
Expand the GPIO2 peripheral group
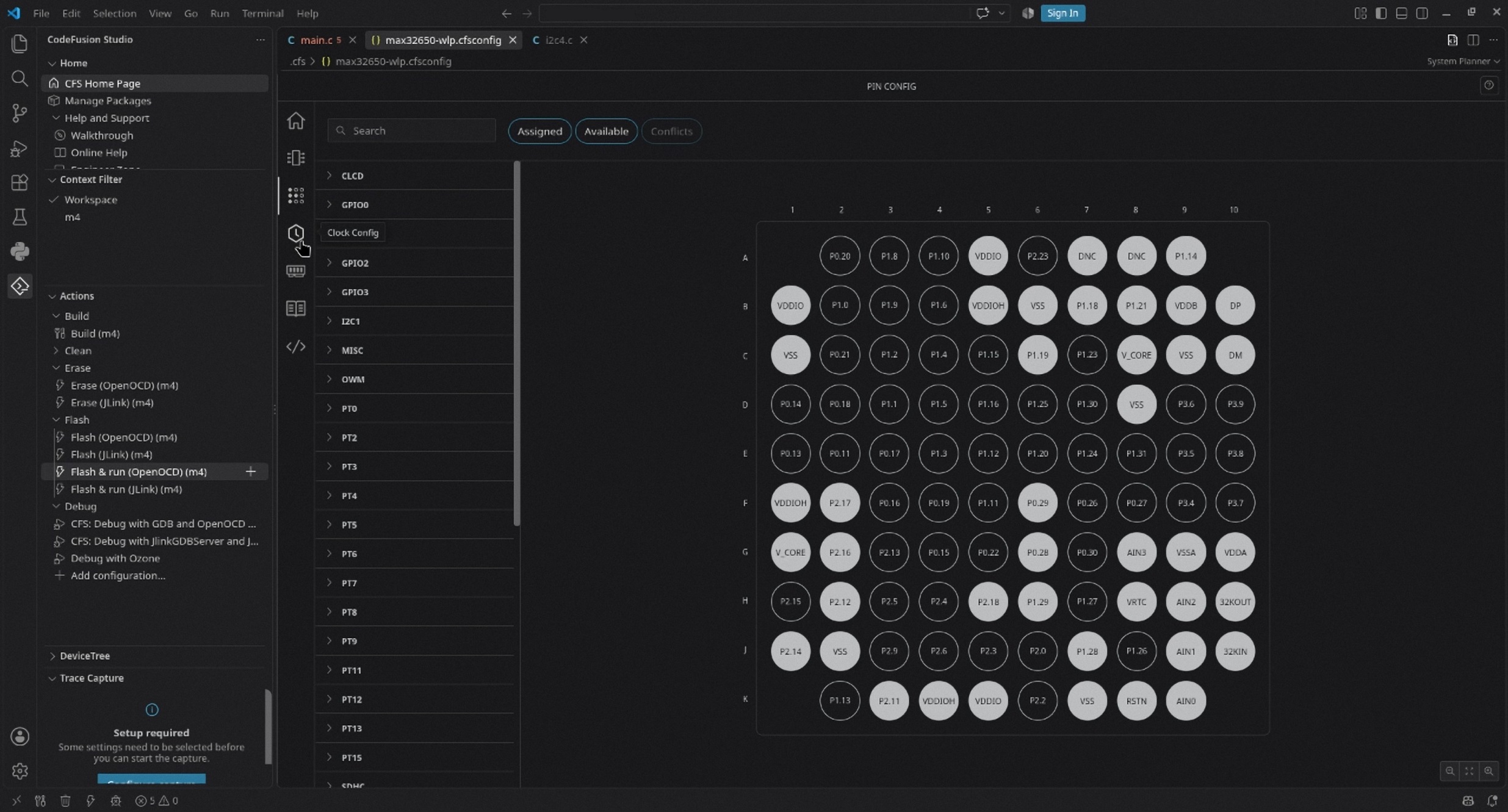[415, 263]
